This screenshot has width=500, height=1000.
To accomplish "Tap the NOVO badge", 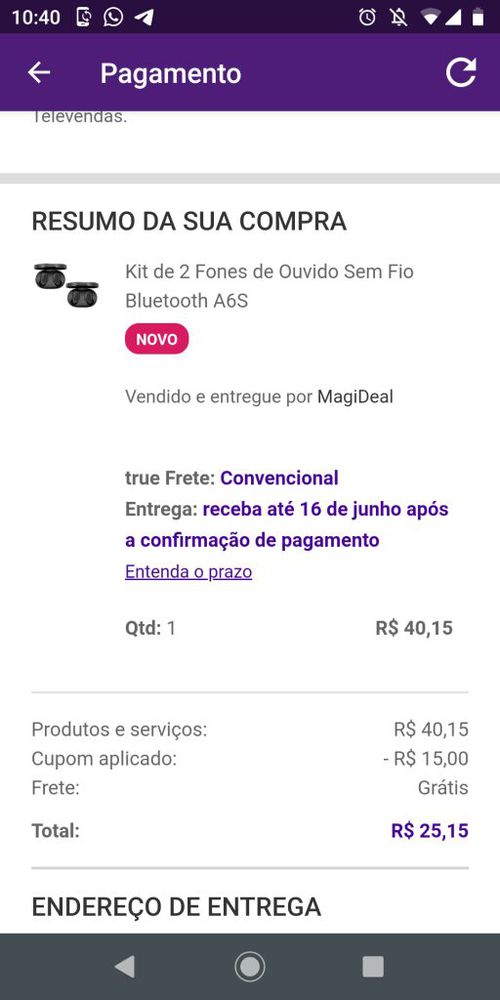I will (157, 339).
